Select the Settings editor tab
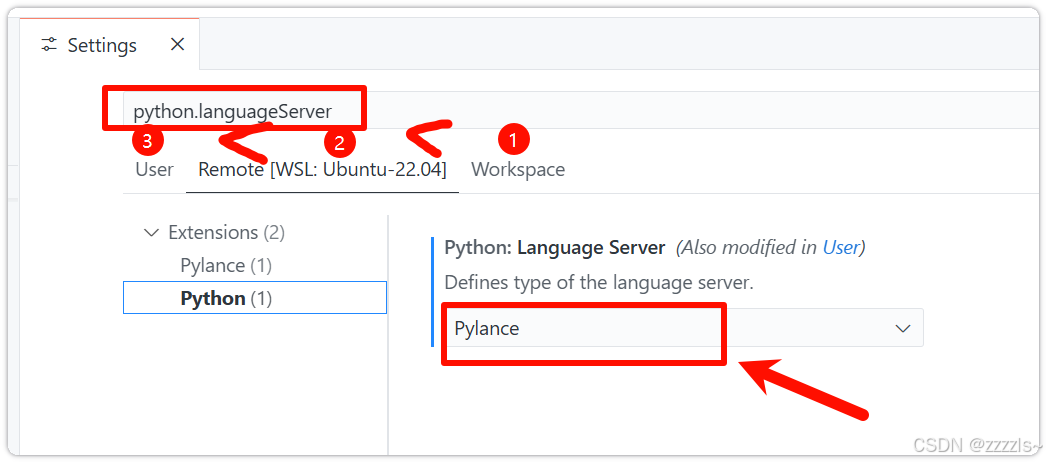Image resolution: width=1047 pixels, height=463 pixels. pos(110,44)
